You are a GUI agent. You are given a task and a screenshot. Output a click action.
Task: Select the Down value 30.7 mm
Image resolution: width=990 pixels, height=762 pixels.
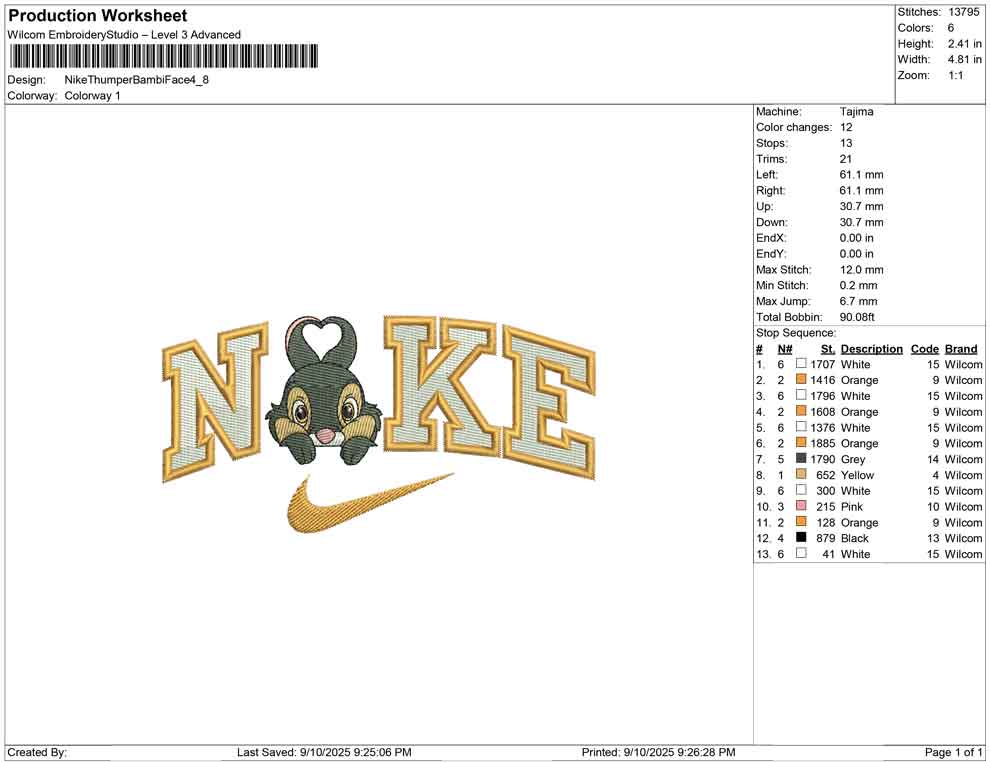click(862, 222)
